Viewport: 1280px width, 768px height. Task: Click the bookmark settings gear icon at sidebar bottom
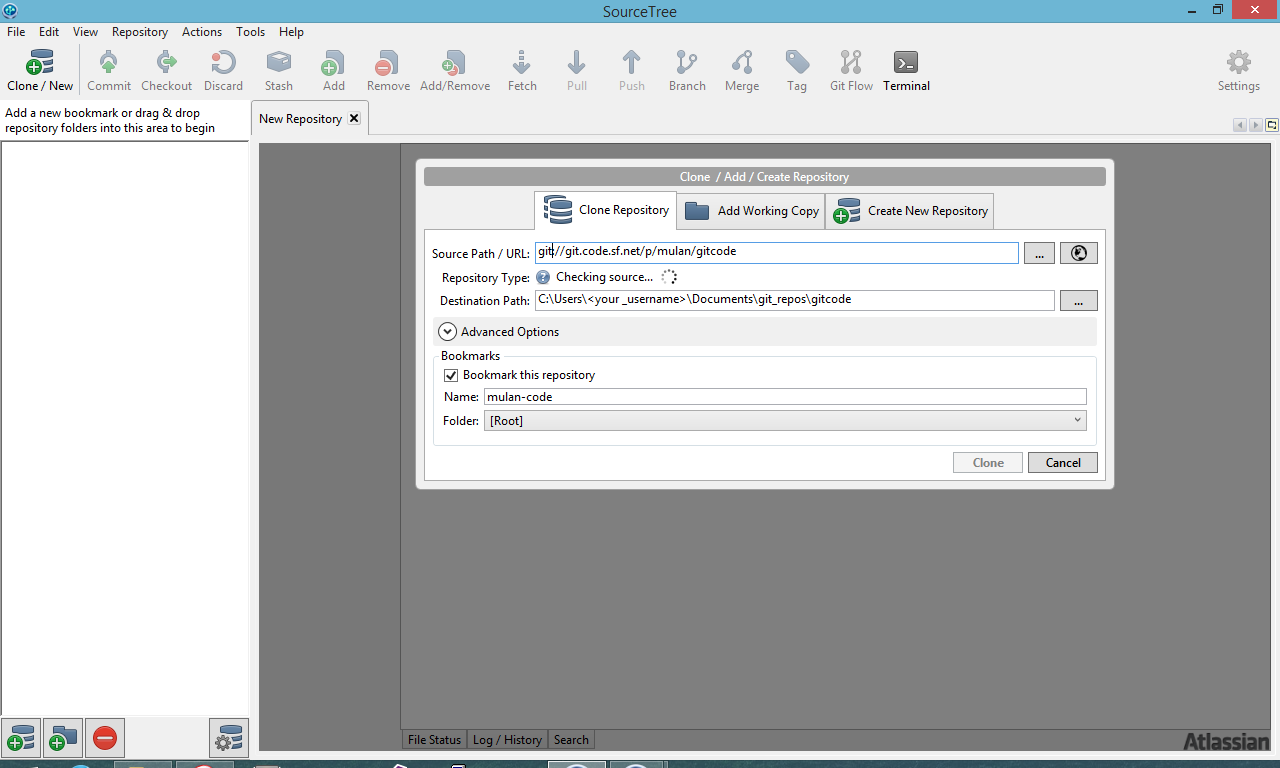[x=229, y=738]
